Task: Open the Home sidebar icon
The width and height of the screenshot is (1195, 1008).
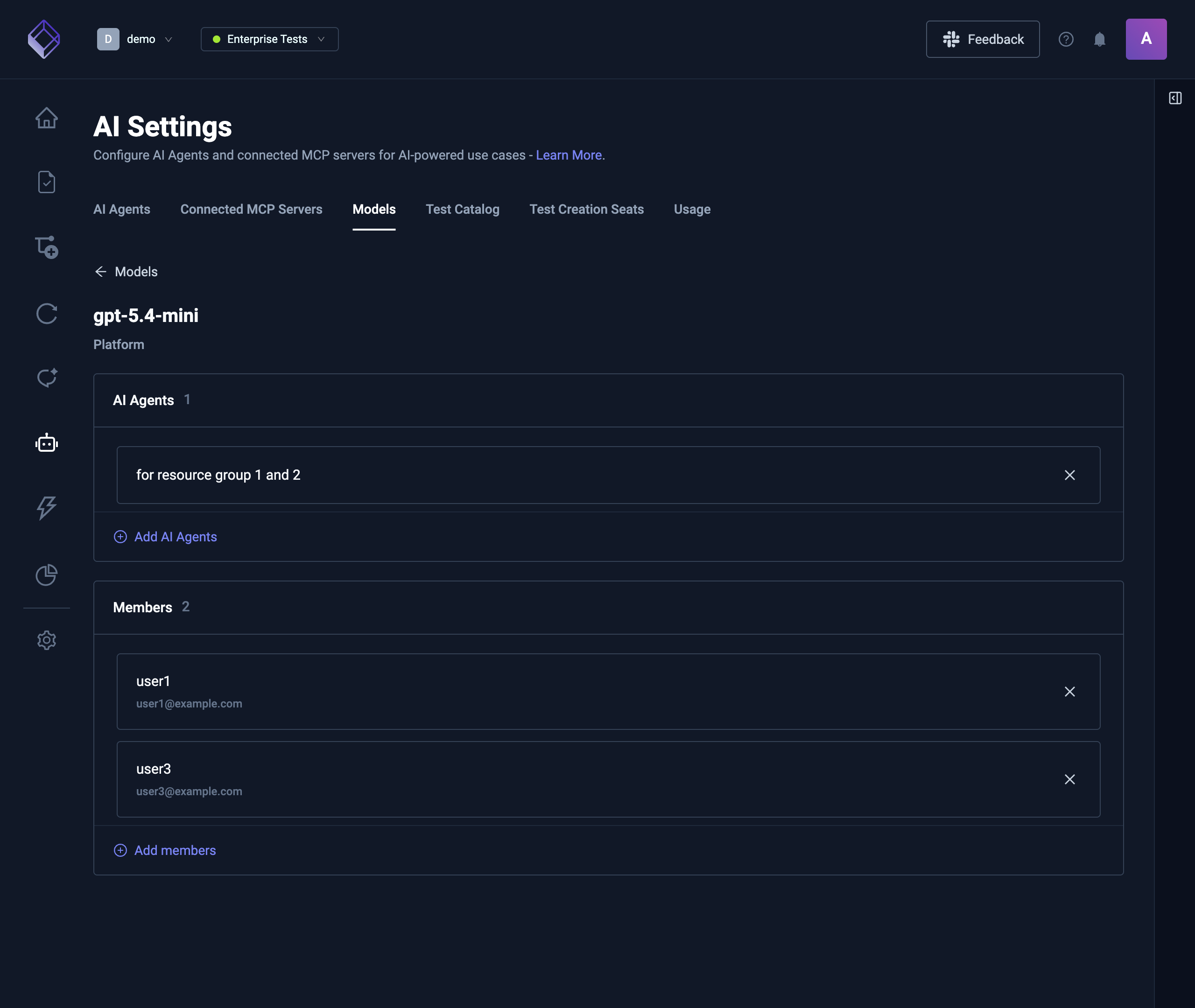Action: click(x=46, y=118)
